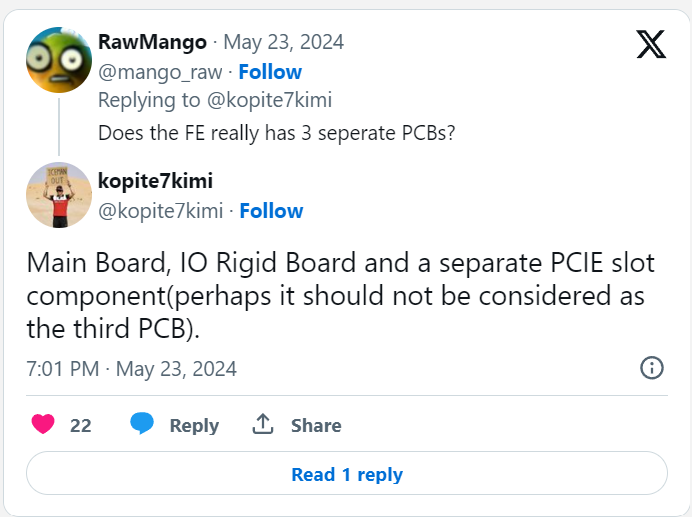Follow the @mango_raw account
692x517 pixels.
[x=270, y=72]
